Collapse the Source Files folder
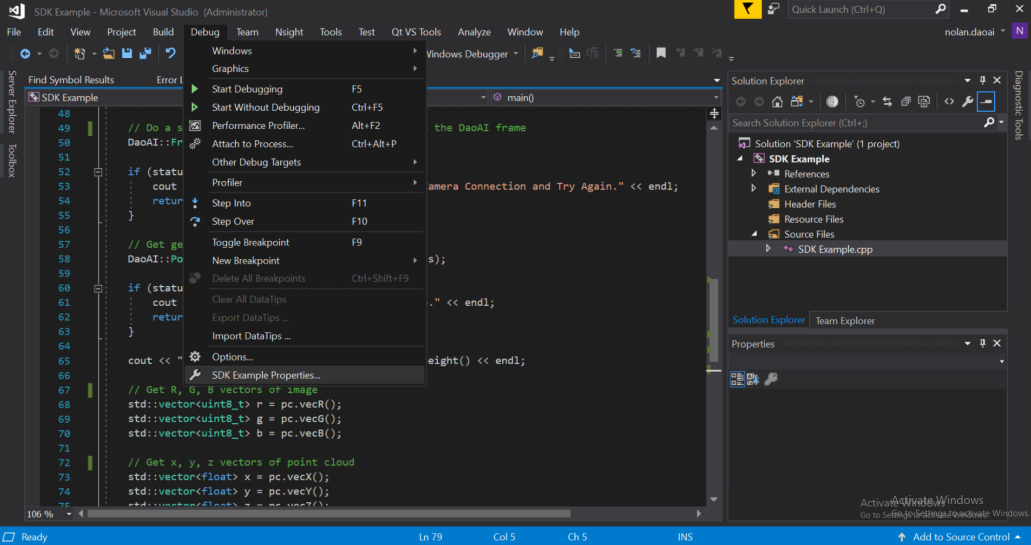 [754, 234]
